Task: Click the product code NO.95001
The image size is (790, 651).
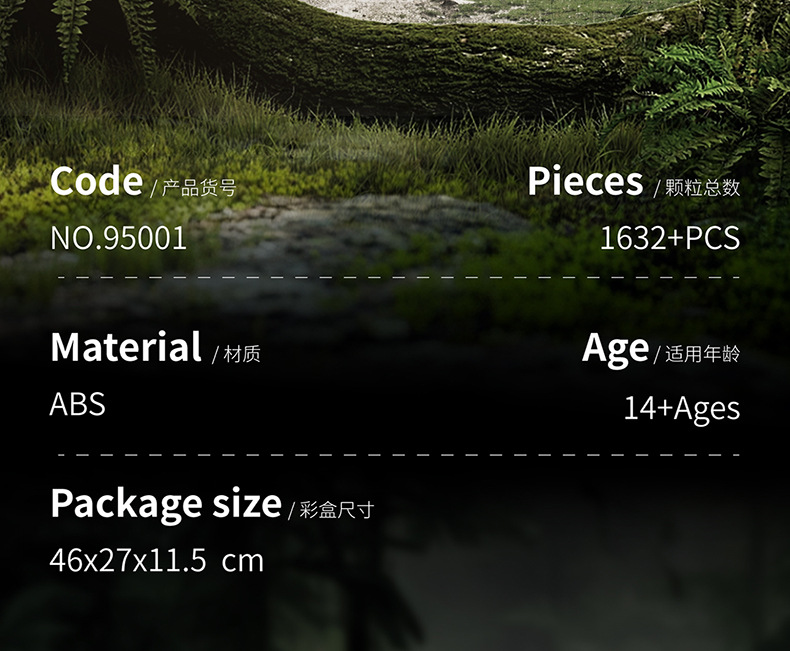Action: [x=118, y=239]
